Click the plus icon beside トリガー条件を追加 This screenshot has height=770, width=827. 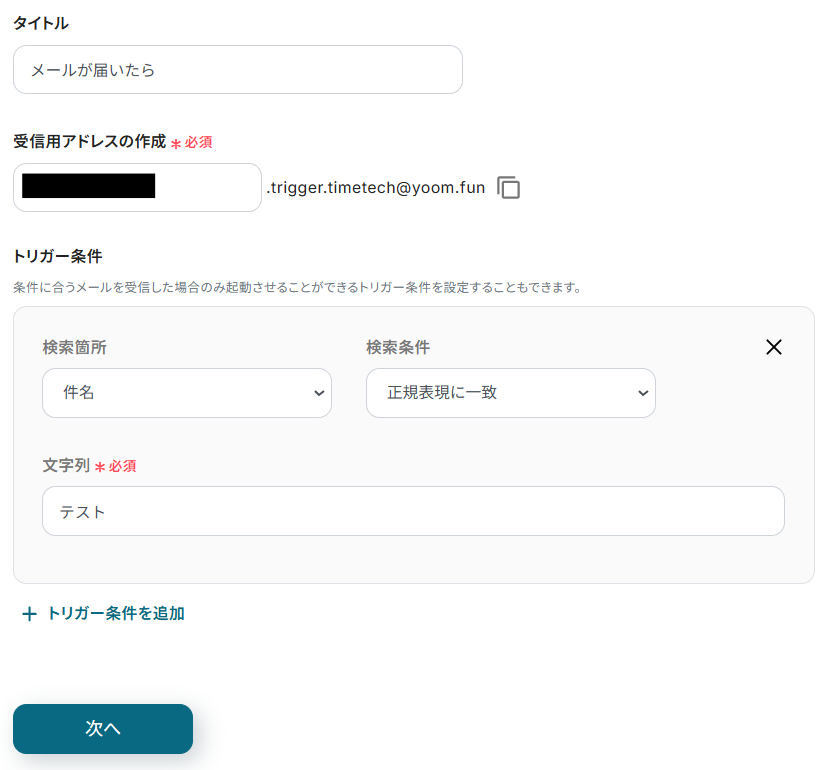(30, 614)
